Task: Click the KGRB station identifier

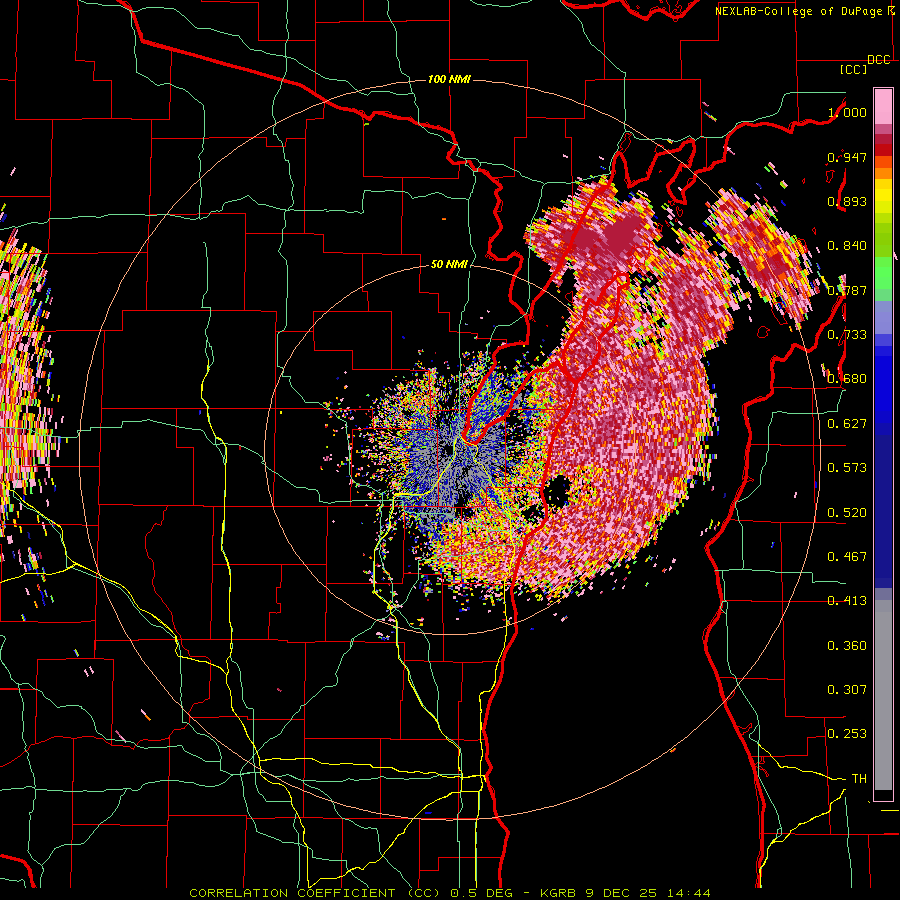Action: click(559, 893)
